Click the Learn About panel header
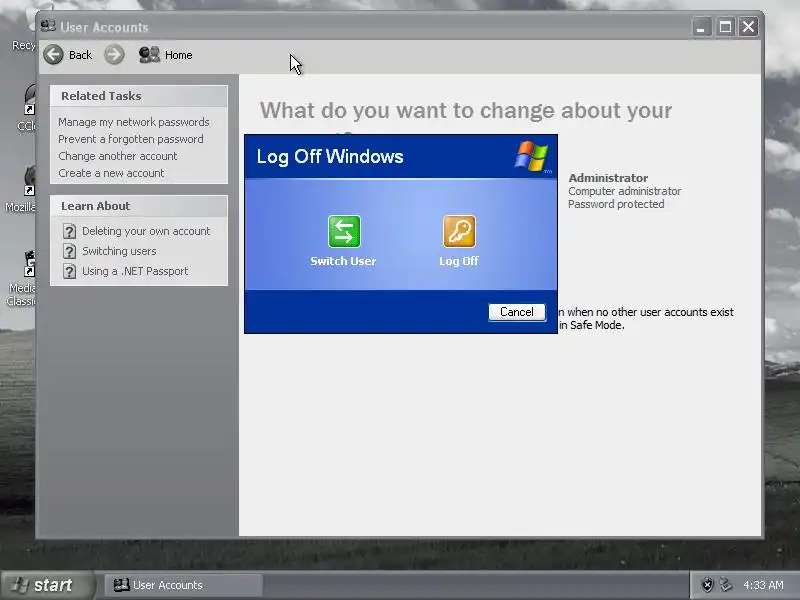This screenshot has height=600, width=800. (x=139, y=206)
